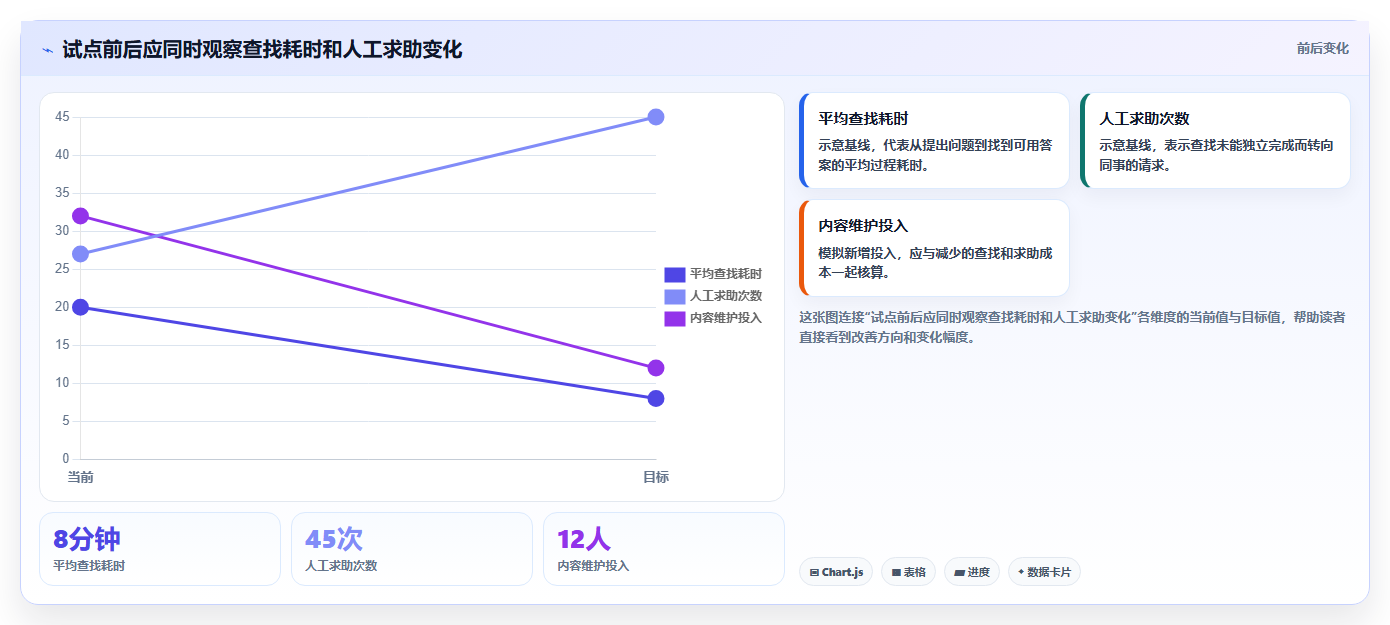This screenshot has width=1390, height=625.
Task: Click the 进度 tag chip
Action: [971, 572]
